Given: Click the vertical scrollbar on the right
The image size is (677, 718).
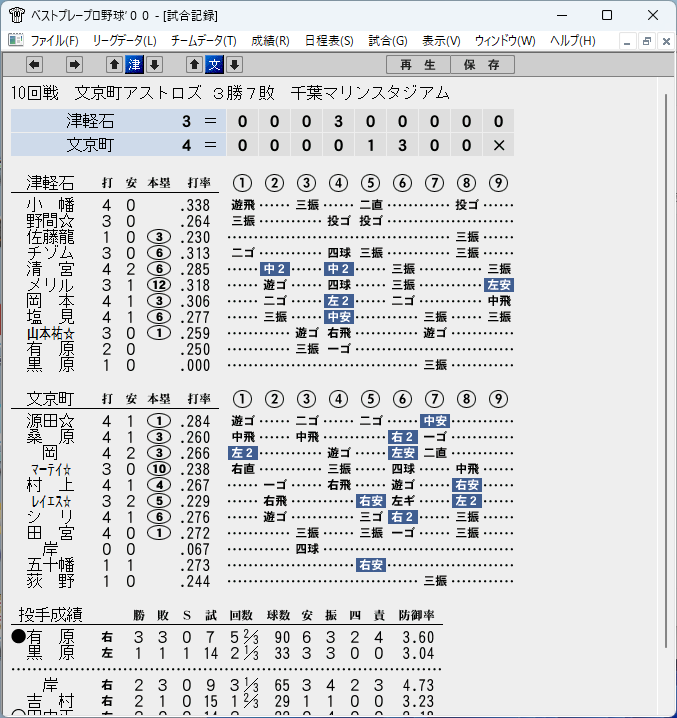Looking at the screenshot, I should [666, 371].
